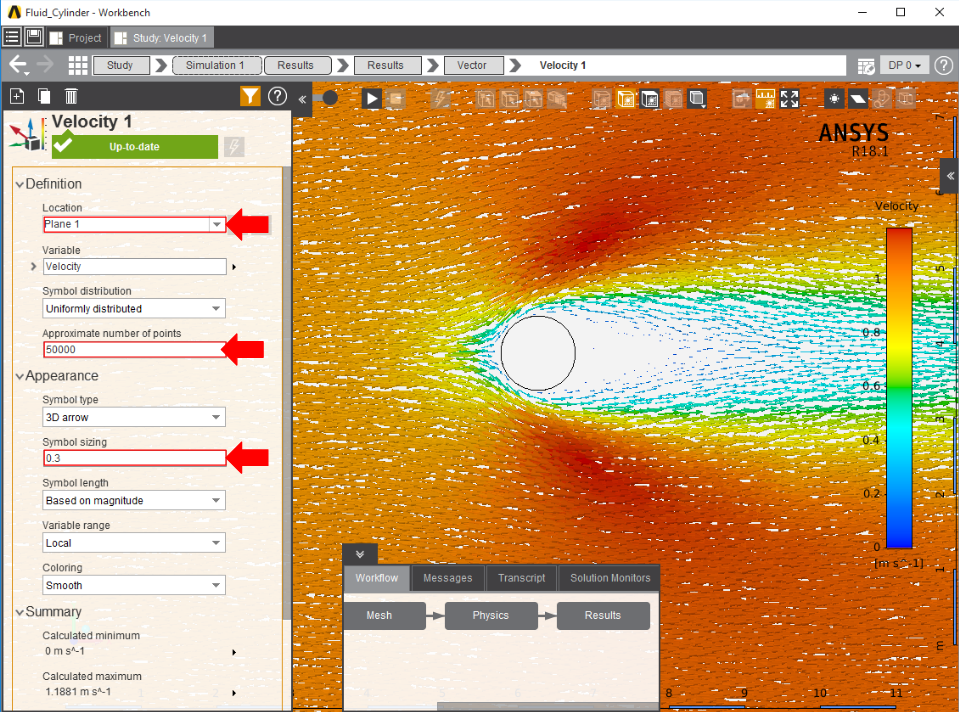This screenshot has width=959, height=712.
Task: Open the Transcript tab
Action: click(x=521, y=578)
